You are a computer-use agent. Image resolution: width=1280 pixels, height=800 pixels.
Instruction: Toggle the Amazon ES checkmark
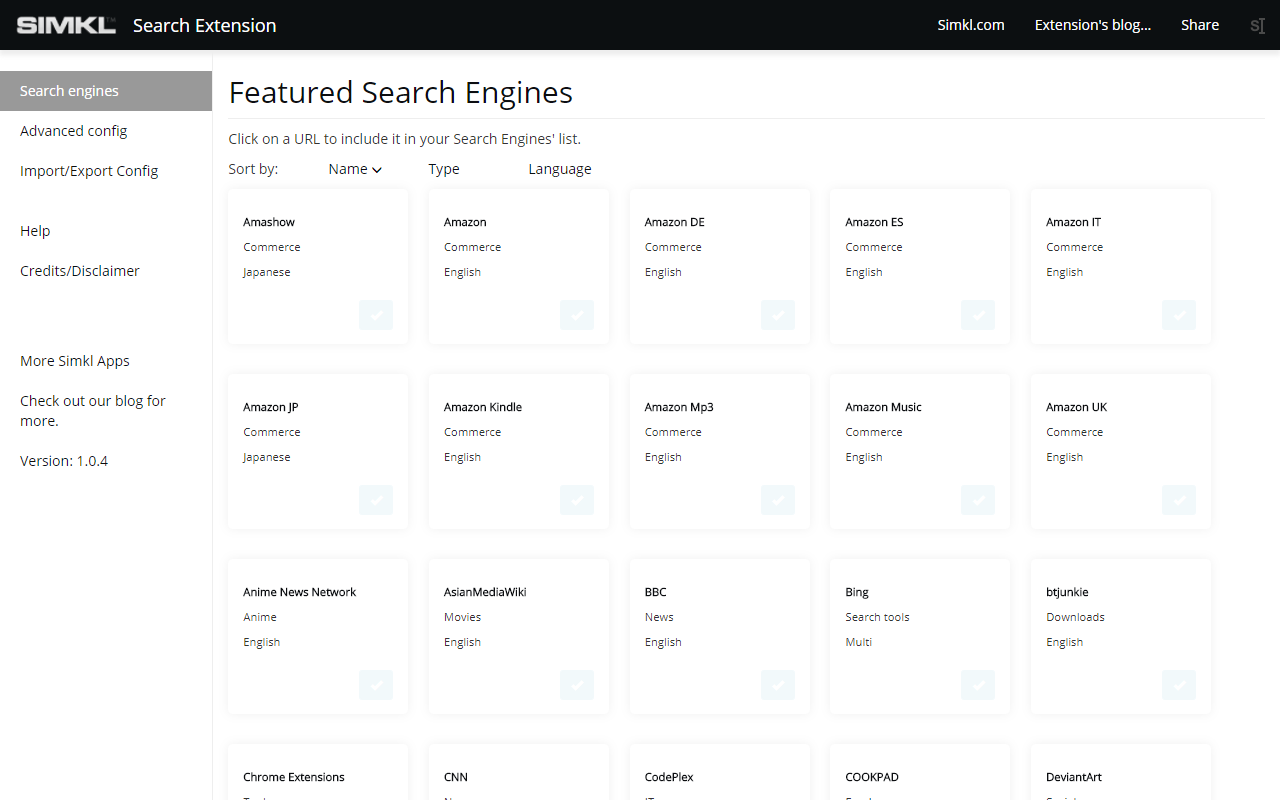978,315
